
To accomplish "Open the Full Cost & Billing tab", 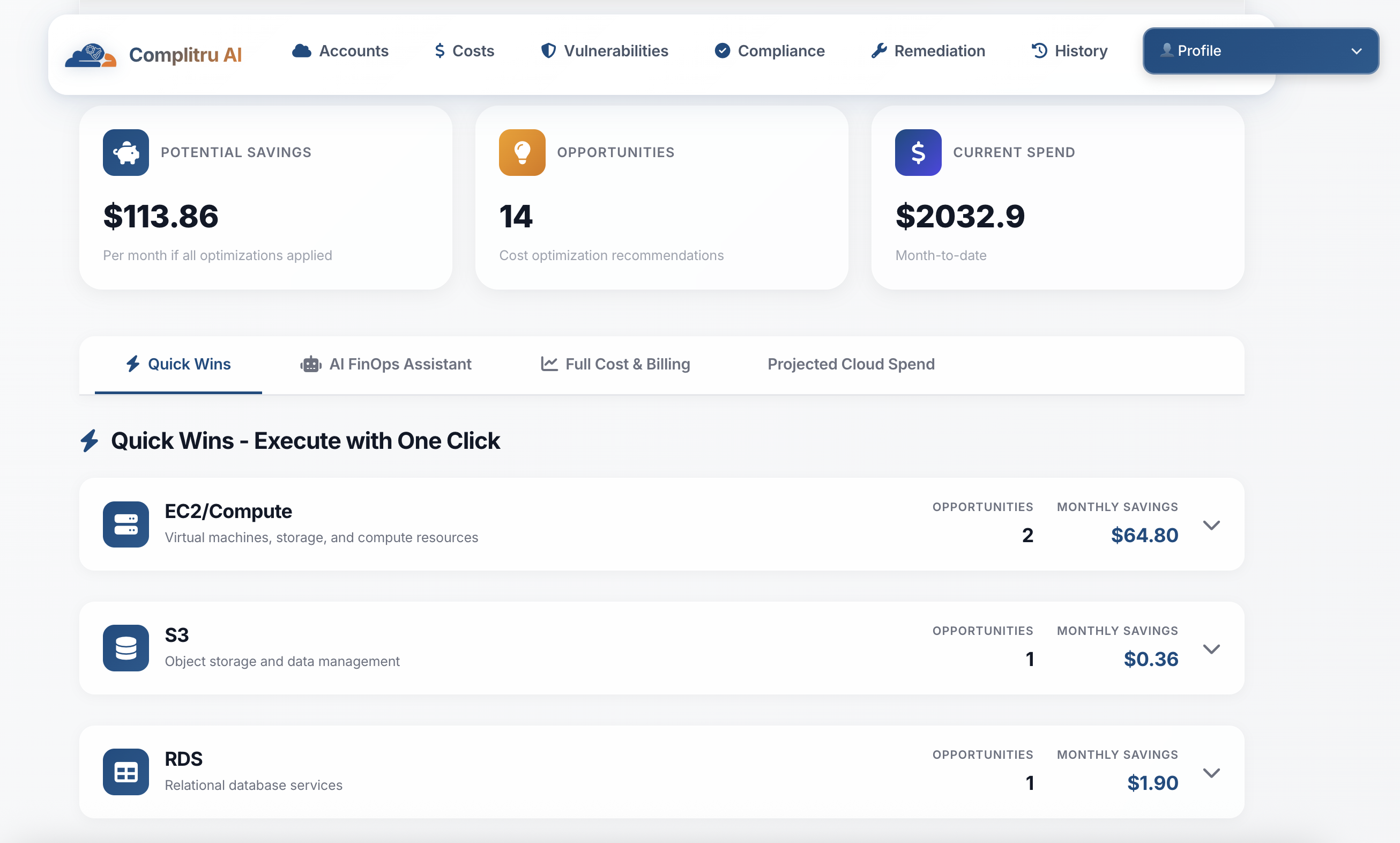I will tap(615, 364).
